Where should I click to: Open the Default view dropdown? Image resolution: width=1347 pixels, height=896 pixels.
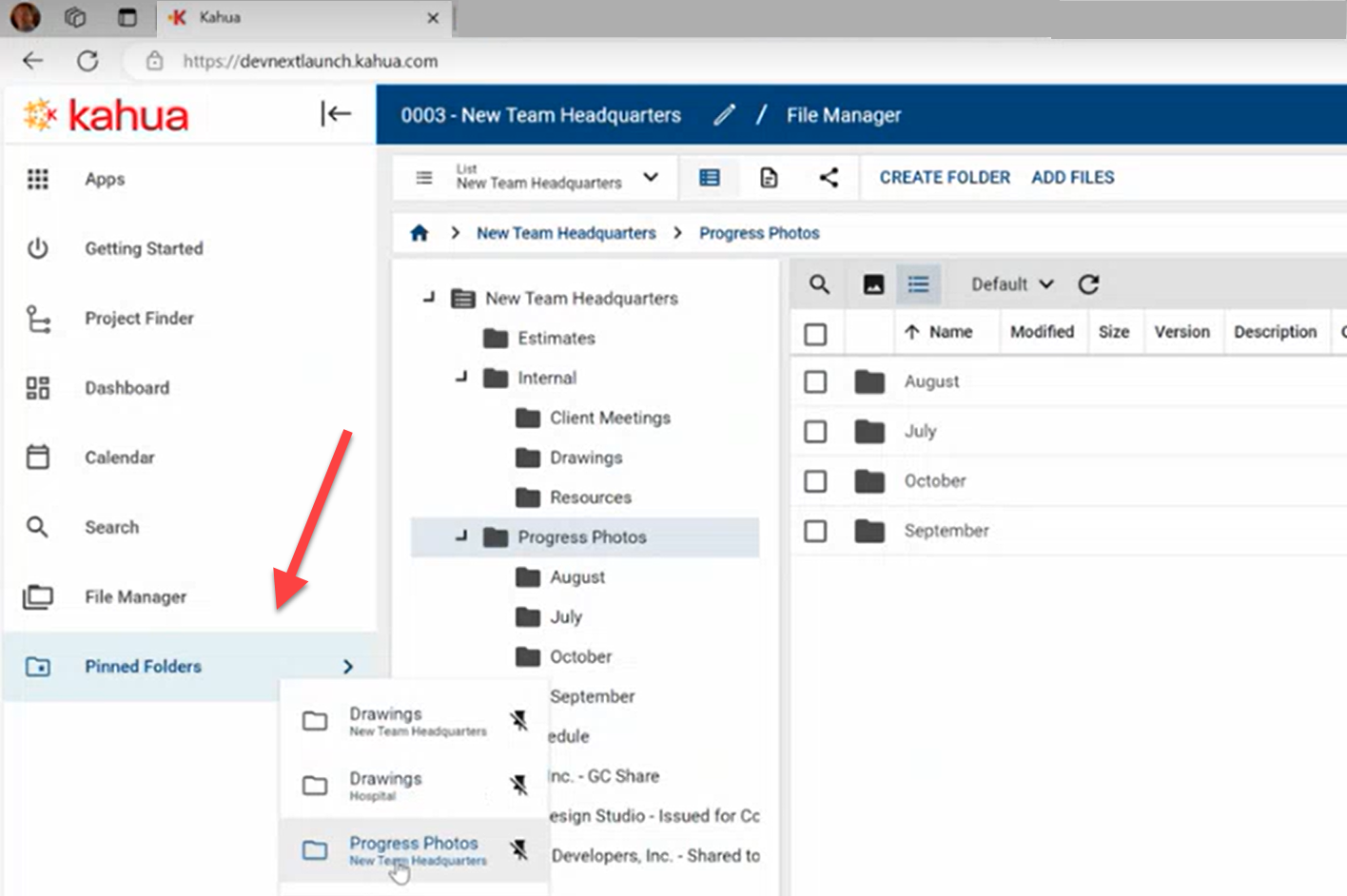(1011, 284)
